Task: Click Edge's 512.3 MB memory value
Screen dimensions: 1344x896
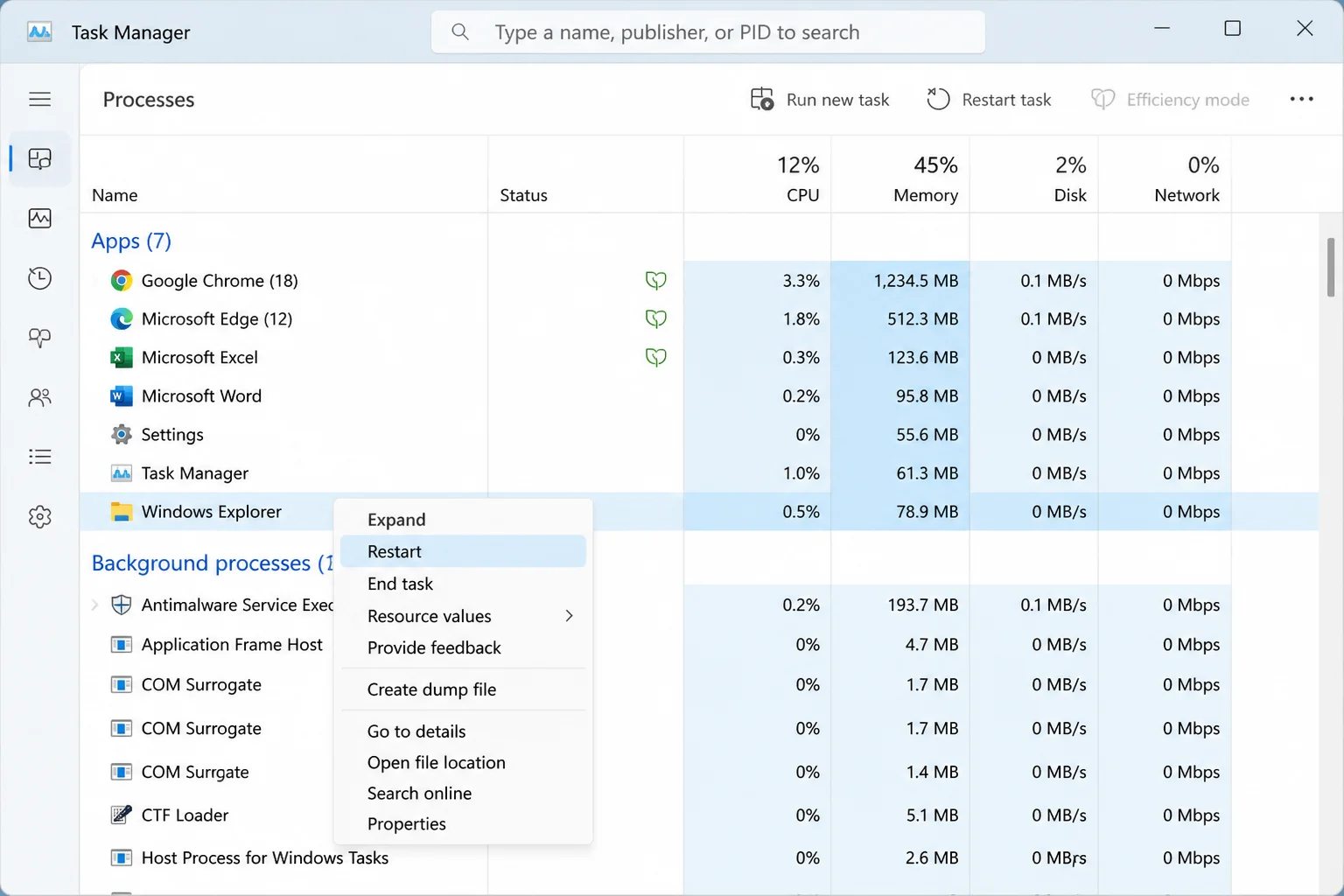Action: coord(923,319)
